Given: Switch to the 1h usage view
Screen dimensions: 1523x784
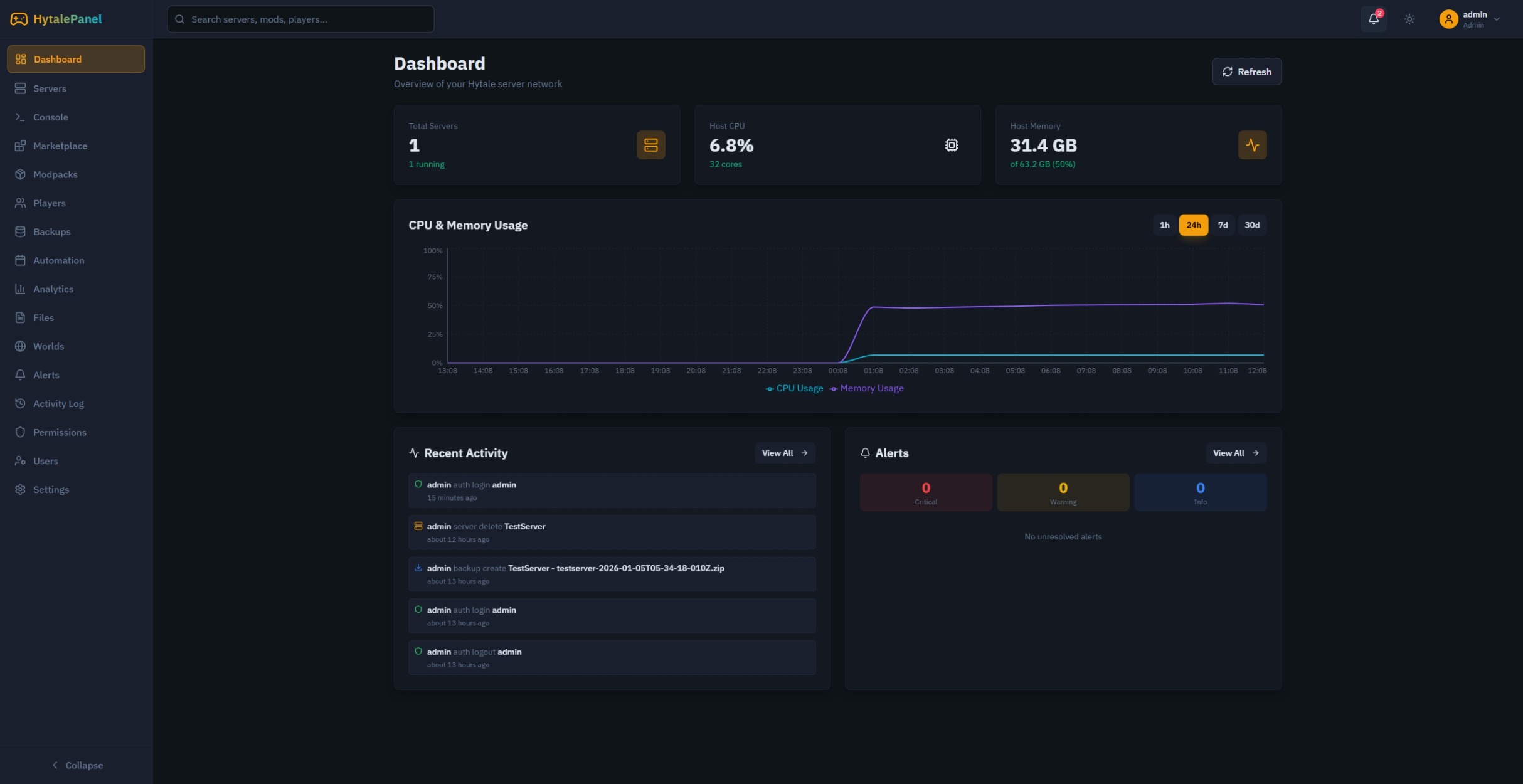Looking at the screenshot, I should click(x=1165, y=225).
